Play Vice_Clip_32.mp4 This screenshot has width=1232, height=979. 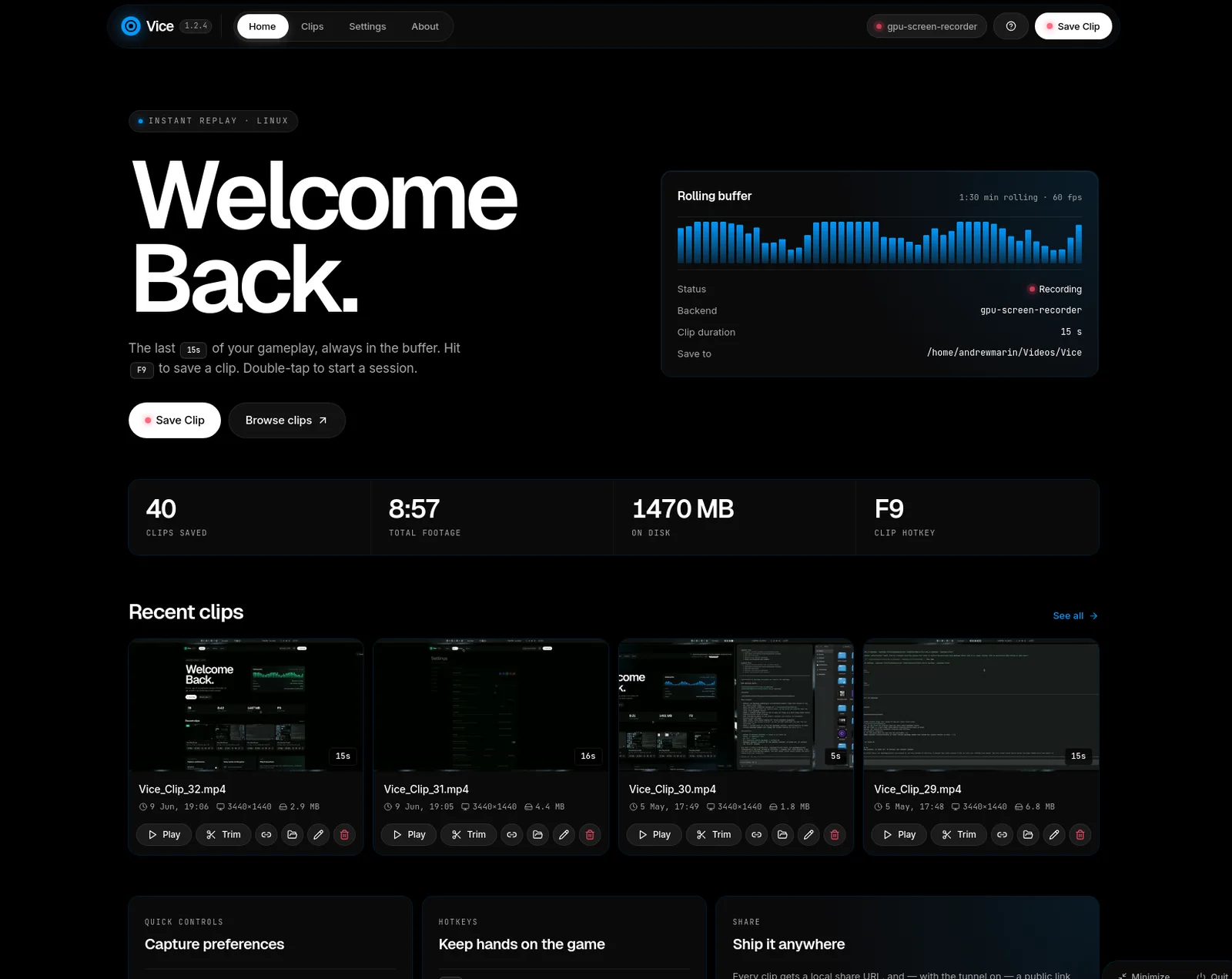tap(164, 834)
